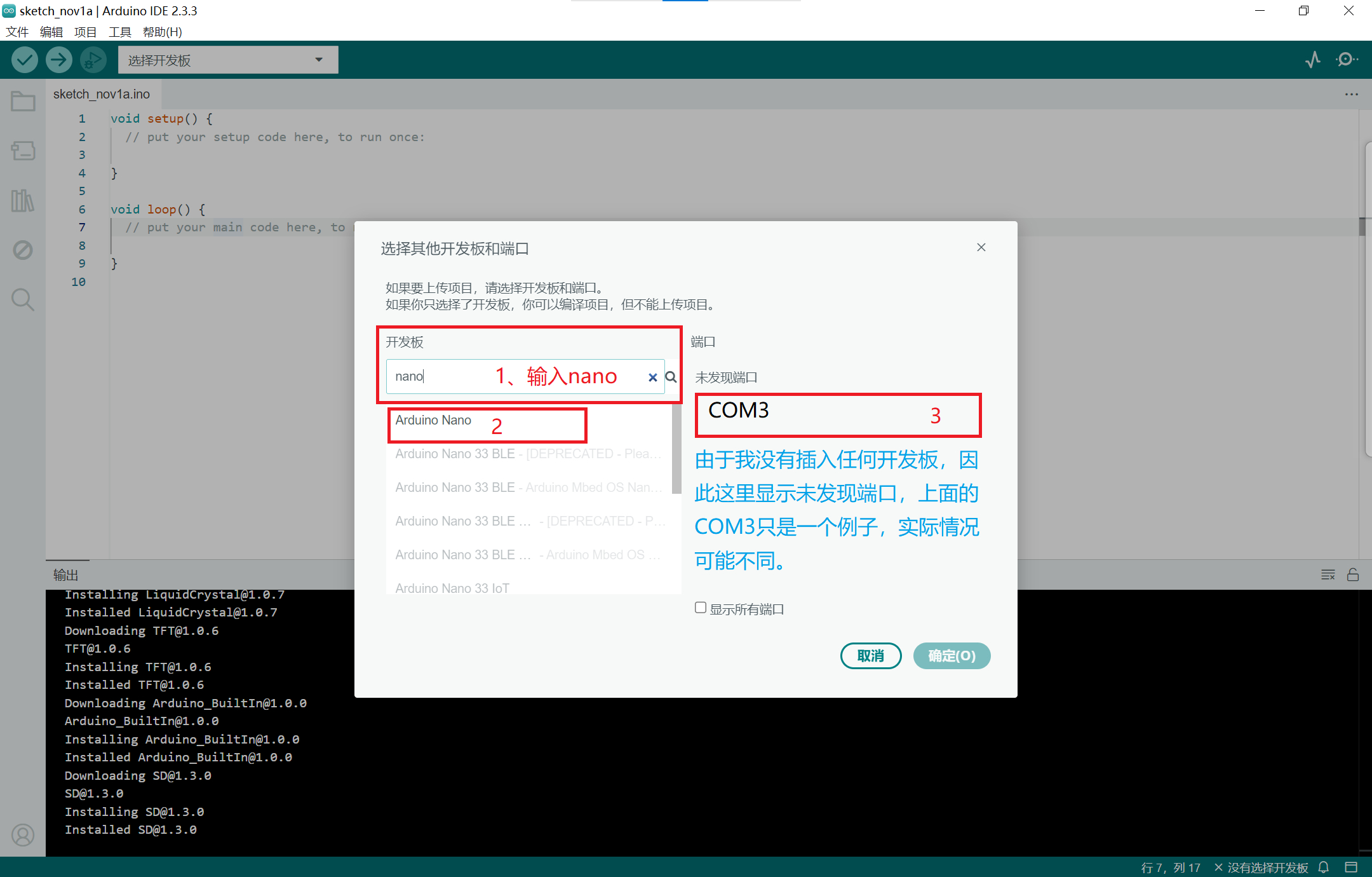Image resolution: width=1372 pixels, height=877 pixels.
Task: Click 'Downloading TFT@1.0.6' output line
Action: click(x=142, y=630)
